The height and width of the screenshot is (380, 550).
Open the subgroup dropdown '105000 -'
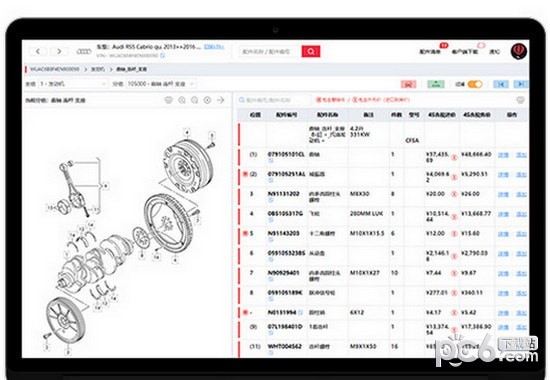(161, 84)
